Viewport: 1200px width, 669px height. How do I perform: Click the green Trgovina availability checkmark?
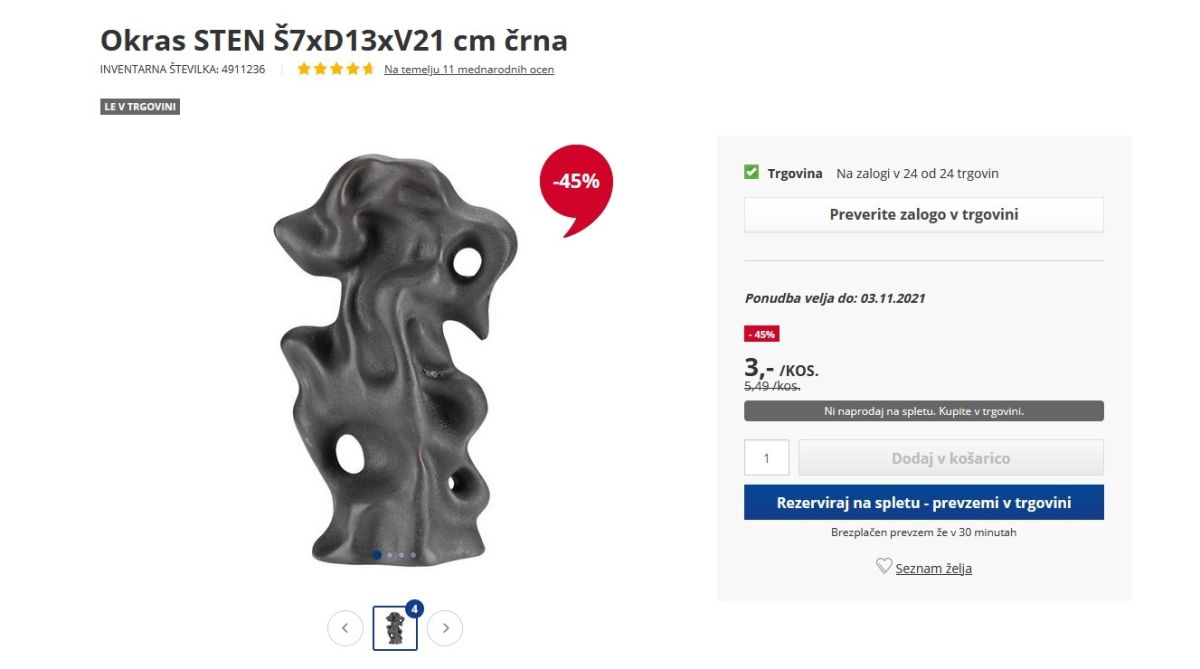[752, 173]
